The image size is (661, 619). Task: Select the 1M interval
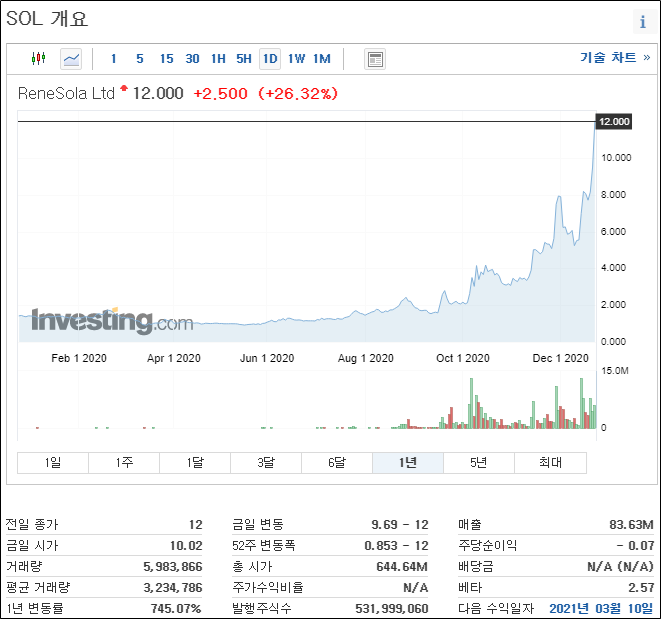coord(322,59)
